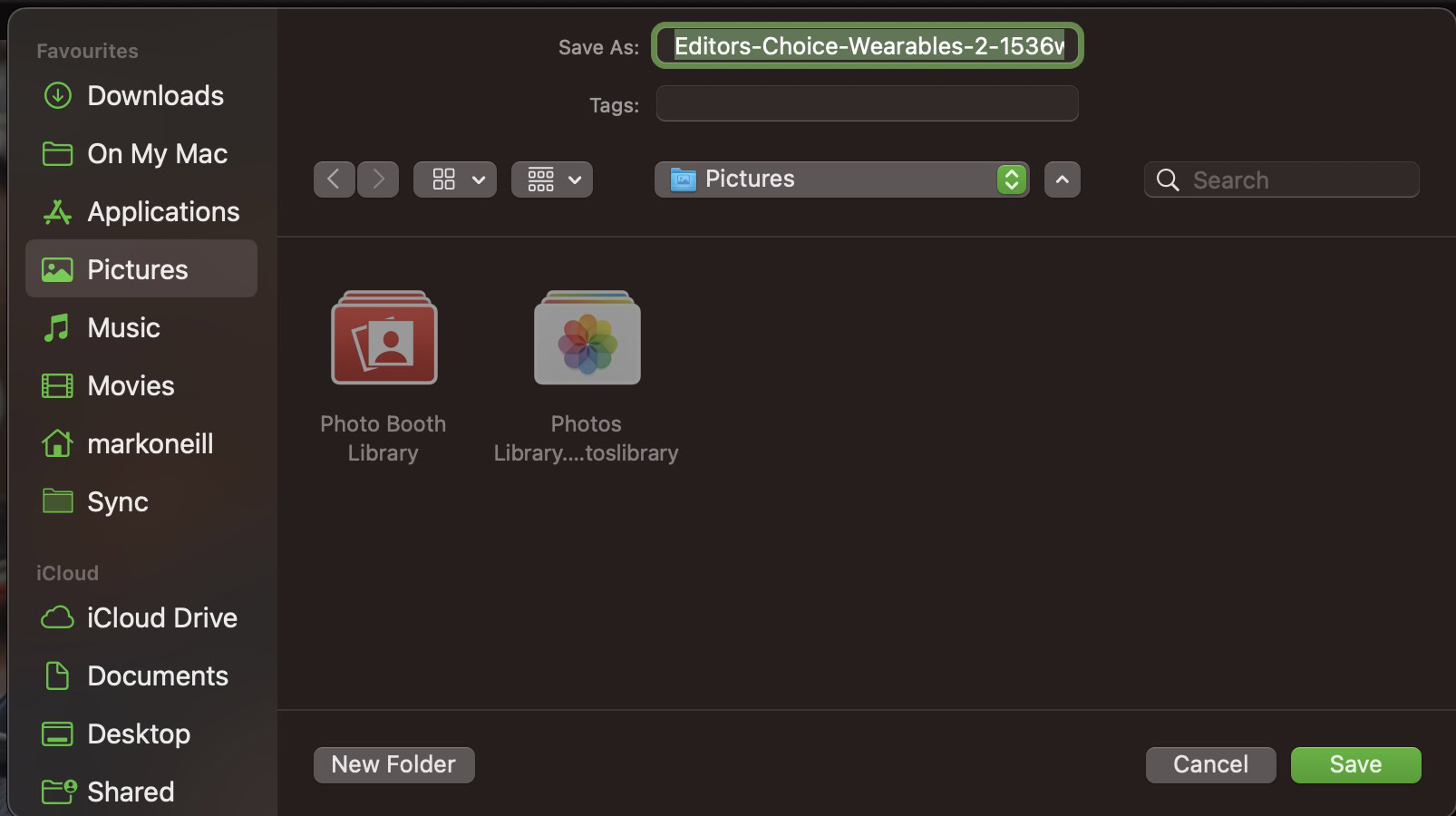The image size is (1456, 816).
Task: Click the Save button
Action: tap(1356, 764)
